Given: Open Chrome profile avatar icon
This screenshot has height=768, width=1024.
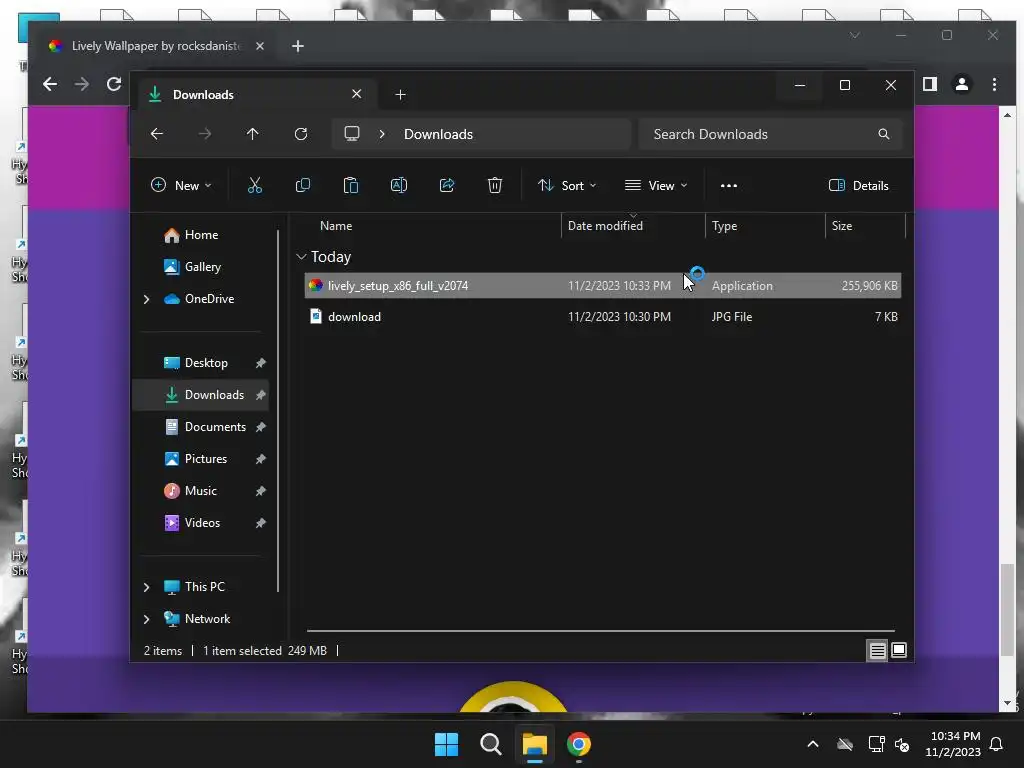Looking at the screenshot, I should (962, 84).
